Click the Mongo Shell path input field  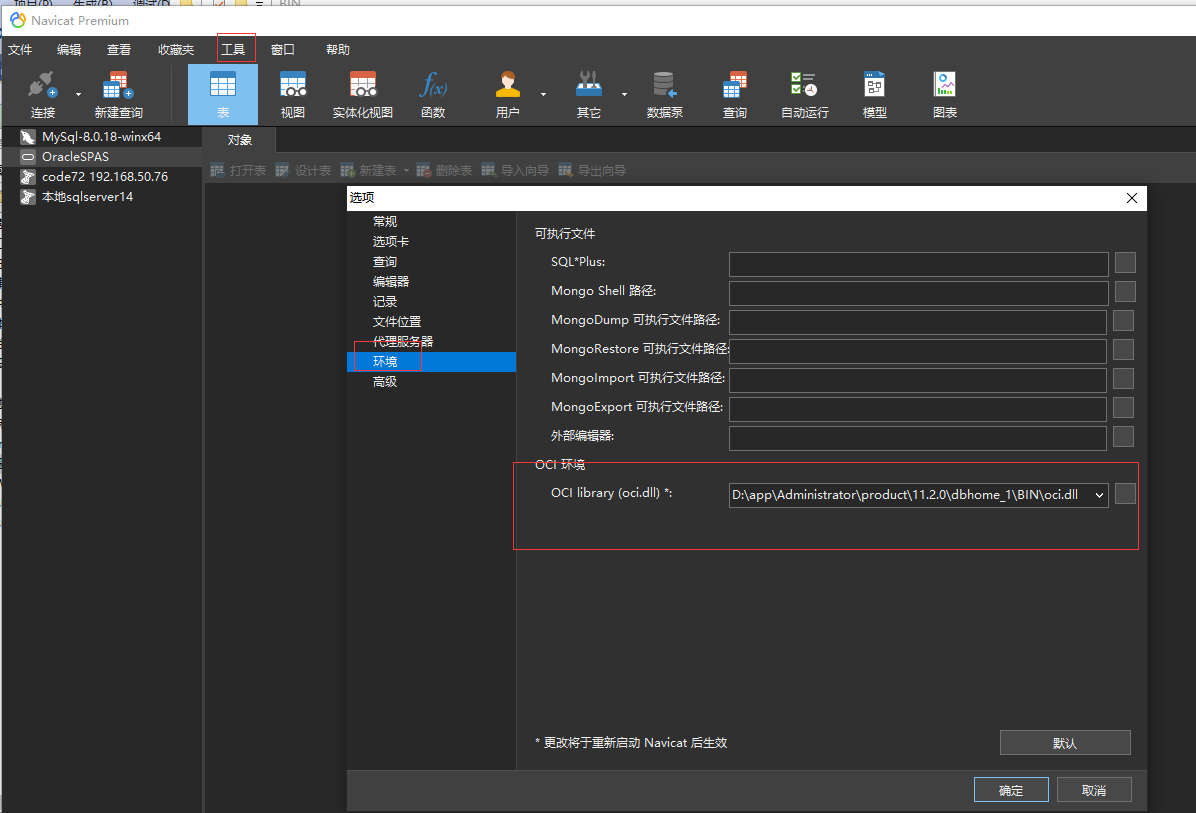click(x=918, y=293)
